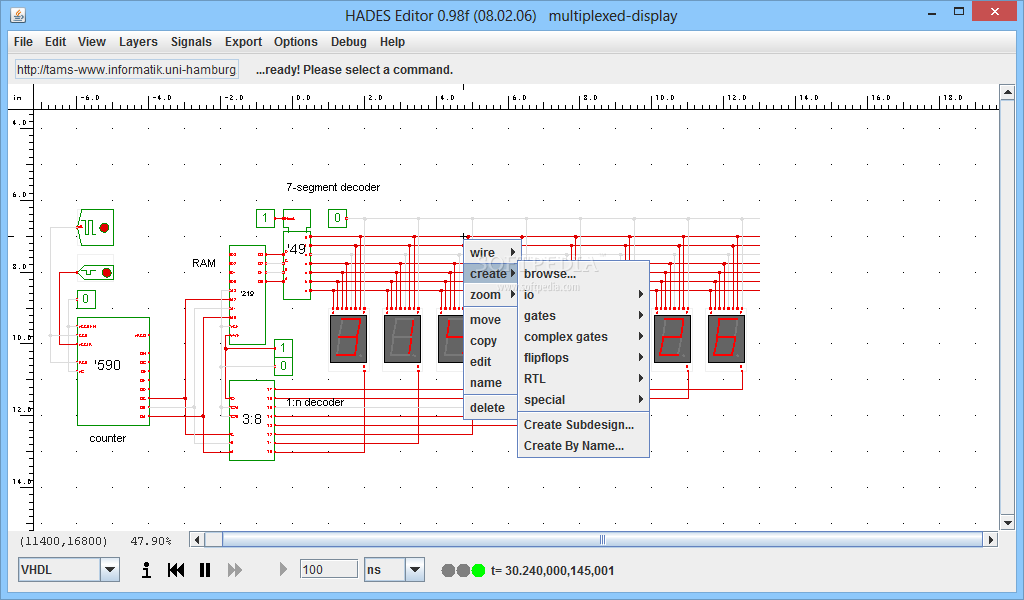Viewport: 1024px width, 600px height.
Task: Click the single-step play arrow
Action: coord(283,569)
